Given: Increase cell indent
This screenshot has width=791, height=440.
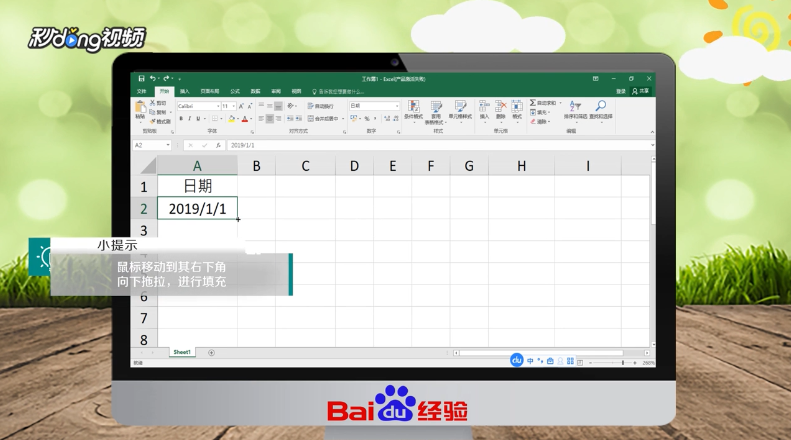Looking at the screenshot, I should pyautogui.click(x=299, y=119).
